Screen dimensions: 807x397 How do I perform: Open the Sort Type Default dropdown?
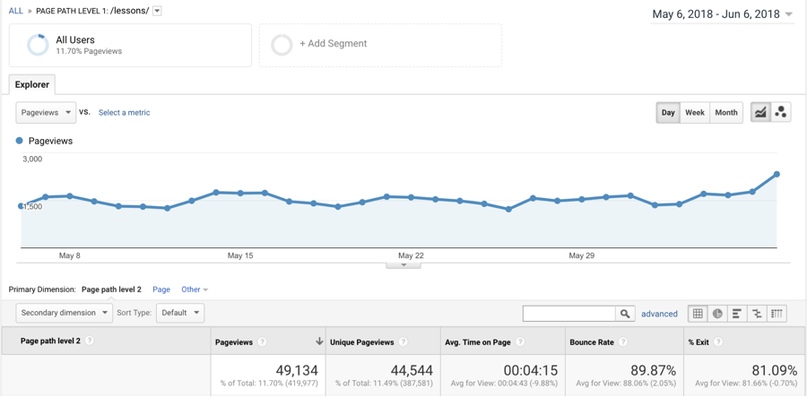180,313
